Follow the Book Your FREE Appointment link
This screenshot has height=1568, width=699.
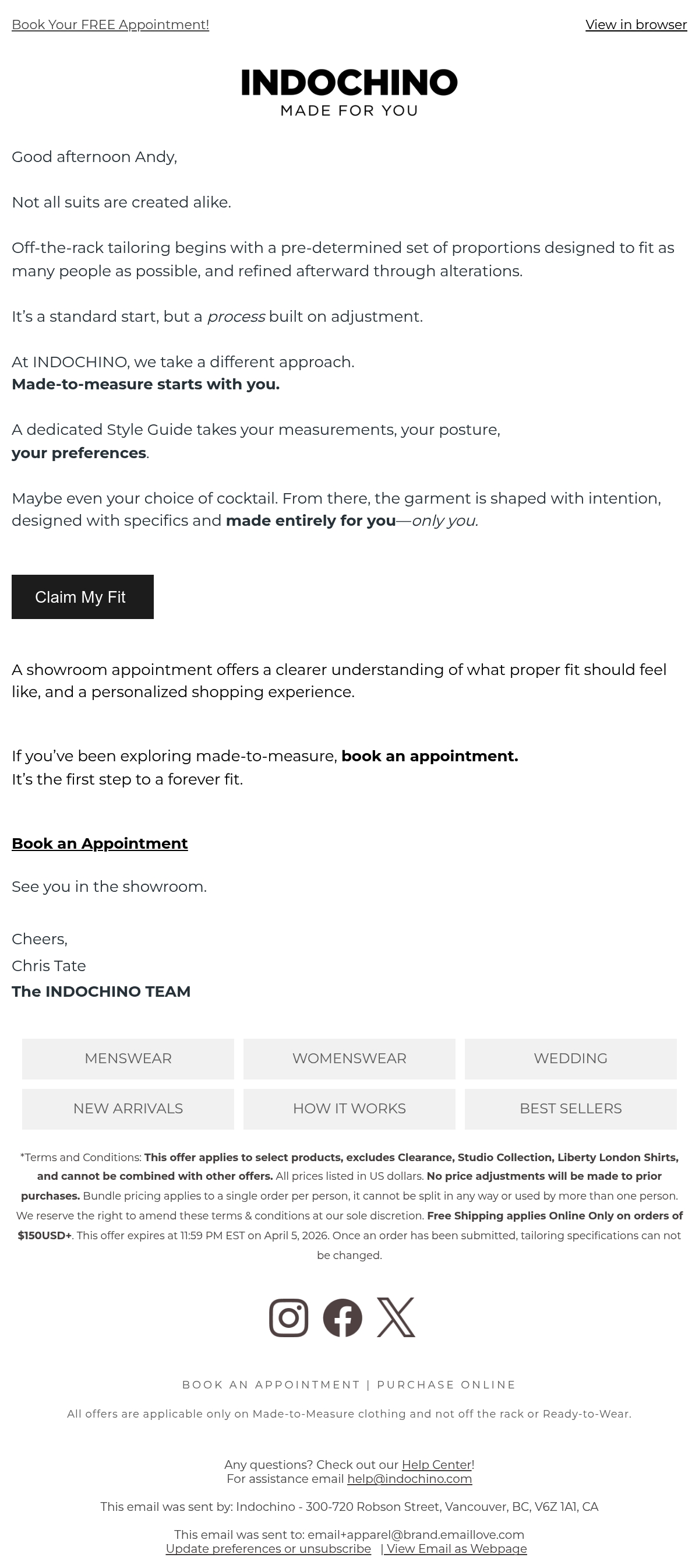point(110,25)
